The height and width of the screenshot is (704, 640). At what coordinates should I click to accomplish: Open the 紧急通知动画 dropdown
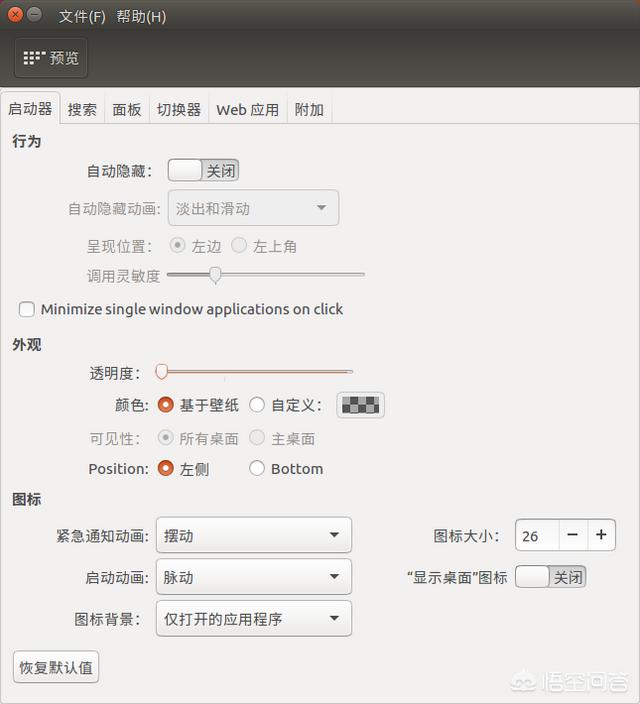[254, 535]
